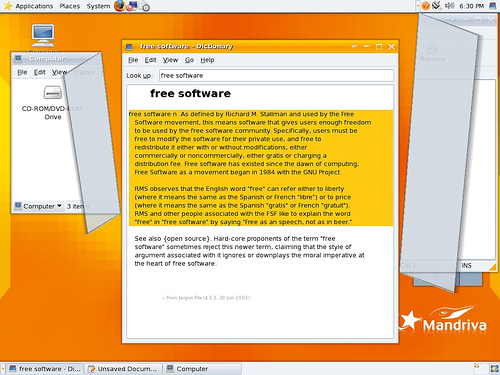Image resolution: width=500 pixels, height=375 pixels.
Task: Click the always-on-top icon in Dictionary title bar
Action: pyautogui.click(x=354, y=47)
